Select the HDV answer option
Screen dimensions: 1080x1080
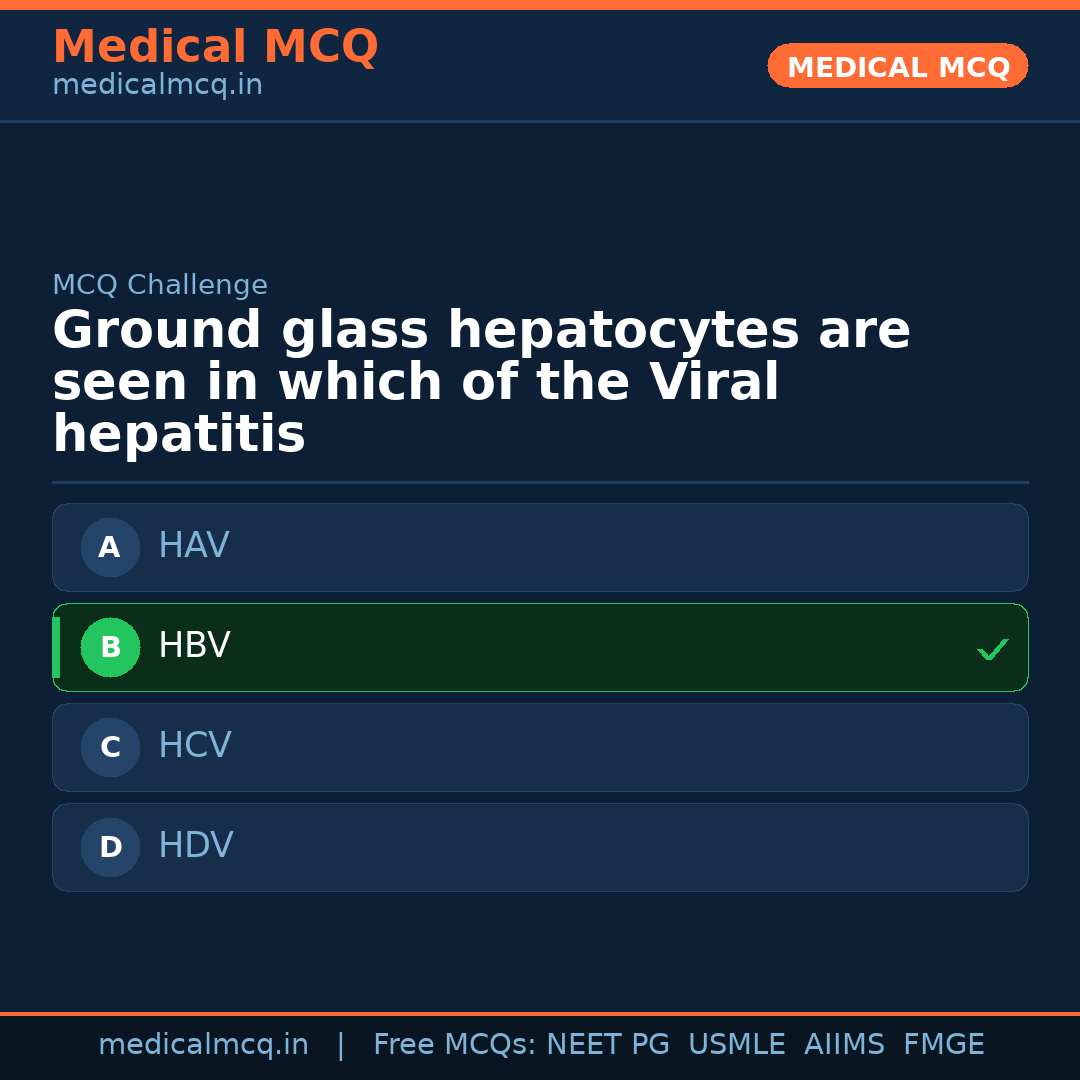[540, 847]
